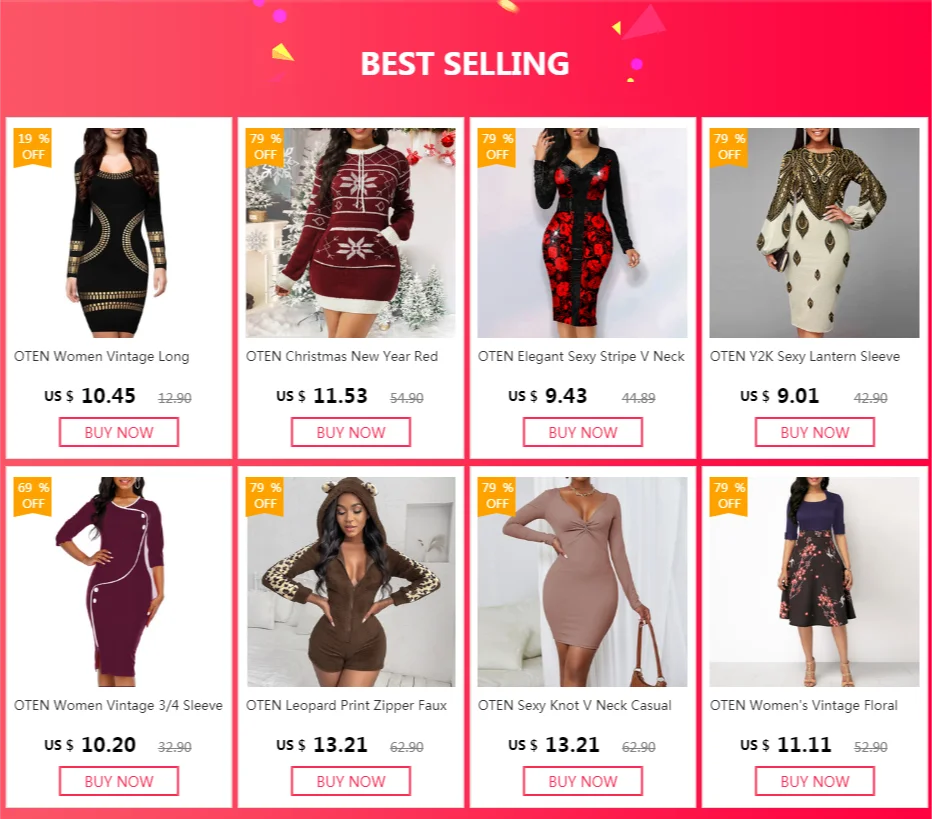Click the US $10.20 price on maroon dress
This screenshot has width=932, height=819.
90,745
